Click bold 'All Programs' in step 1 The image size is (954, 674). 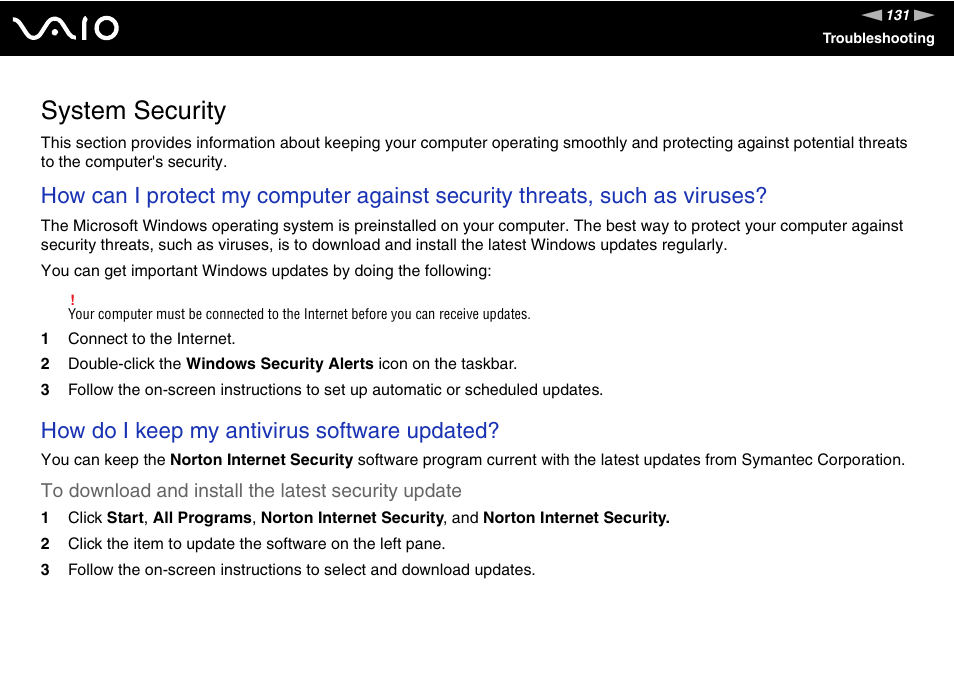click(x=202, y=518)
